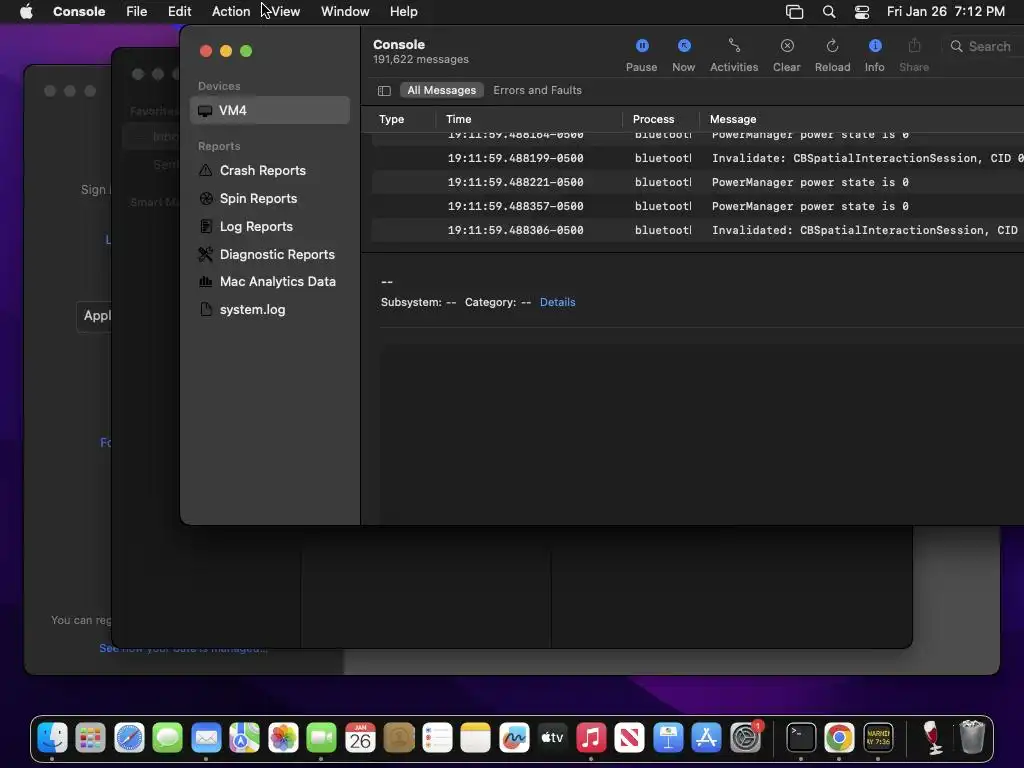Open Notes from the Dock
Viewport: 1024px width, 768px height.
475,738
